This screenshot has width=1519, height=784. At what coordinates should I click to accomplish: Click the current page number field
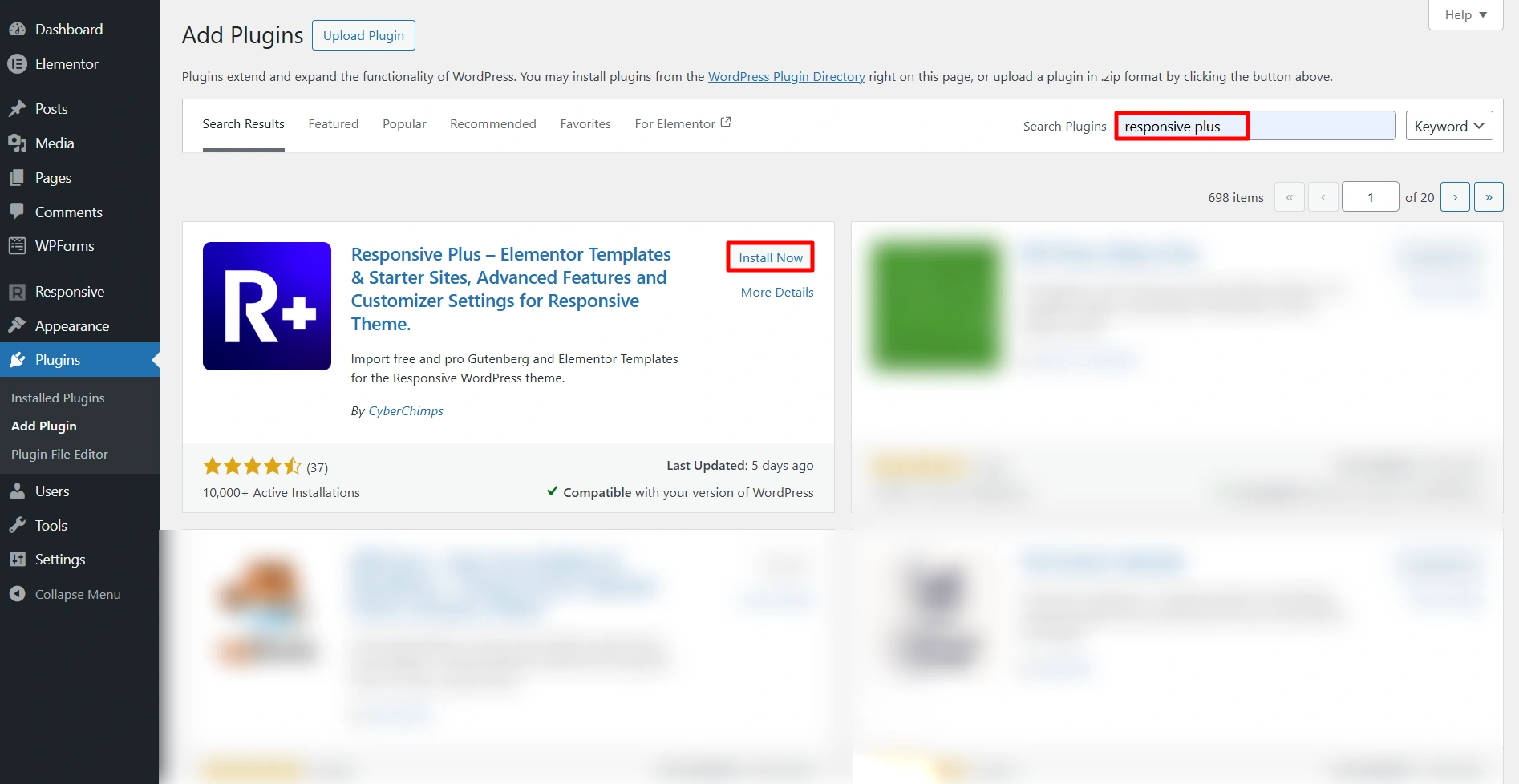coord(1371,197)
